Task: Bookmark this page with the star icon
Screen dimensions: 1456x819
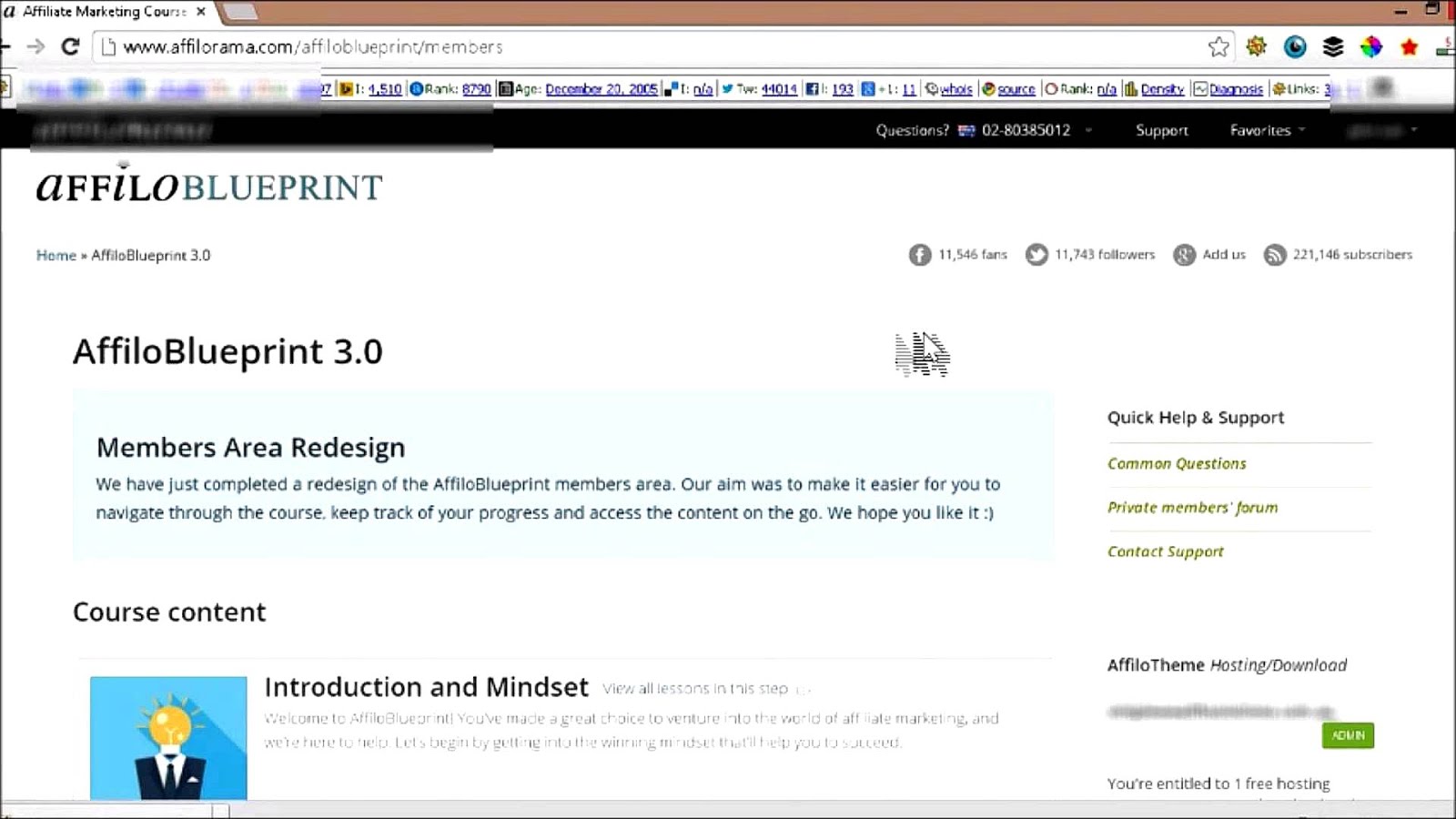Action: point(1218,46)
